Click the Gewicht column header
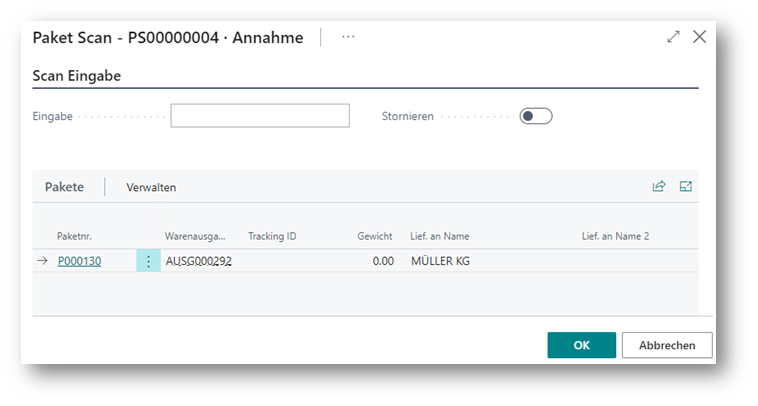This screenshot has width=758, height=406. 375,236
